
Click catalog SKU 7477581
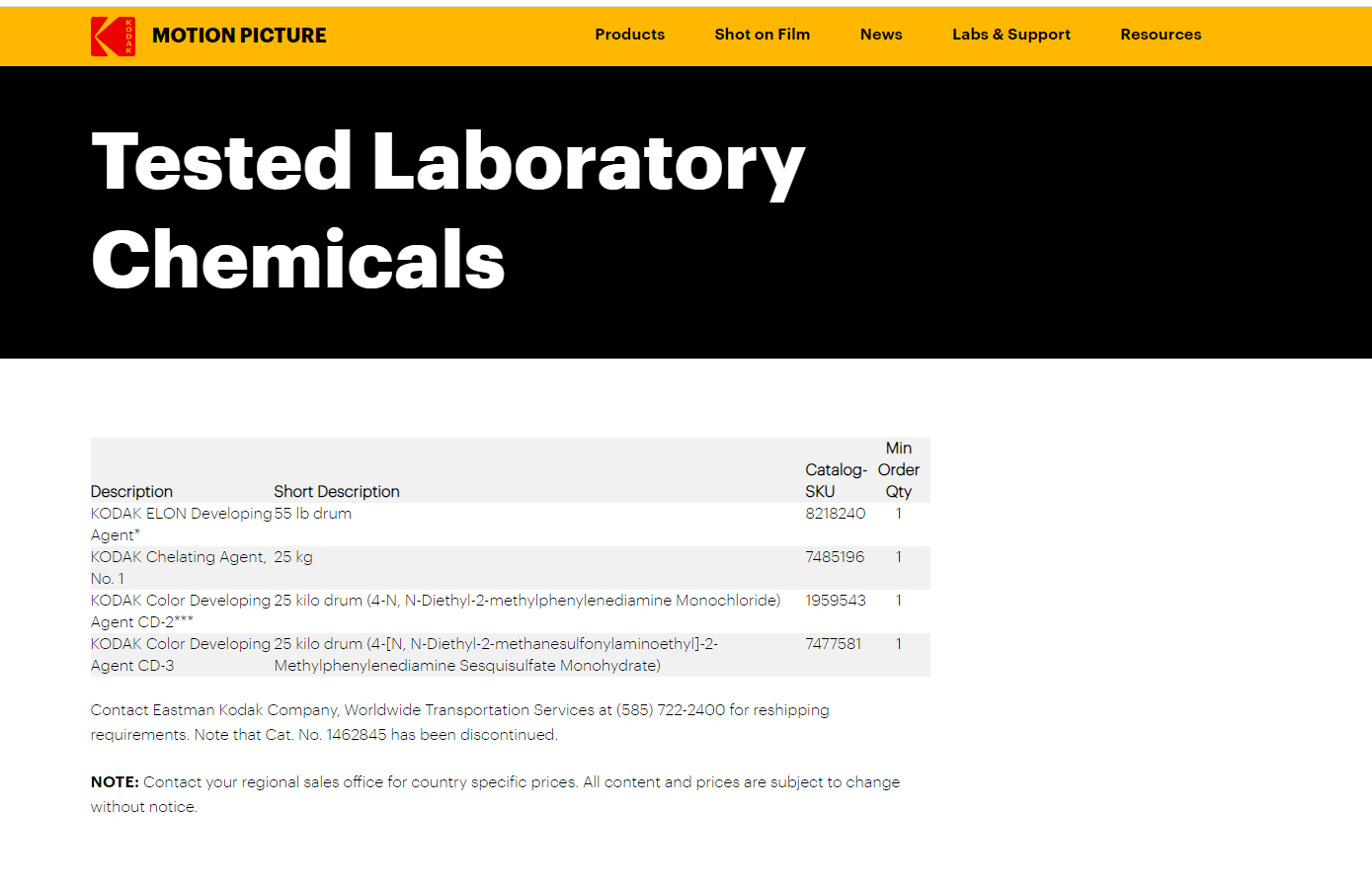(833, 644)
